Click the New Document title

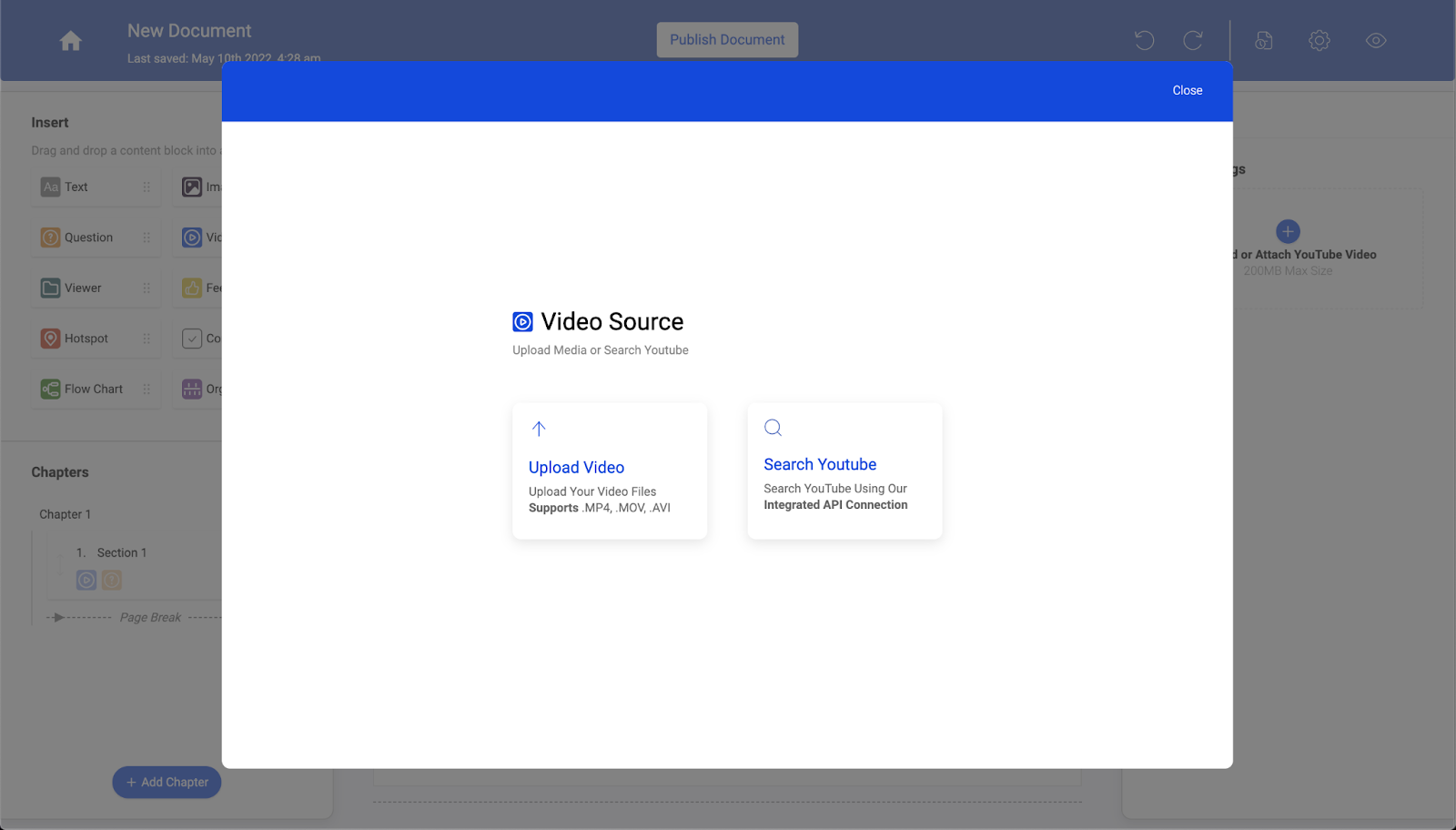pos(189,31)
